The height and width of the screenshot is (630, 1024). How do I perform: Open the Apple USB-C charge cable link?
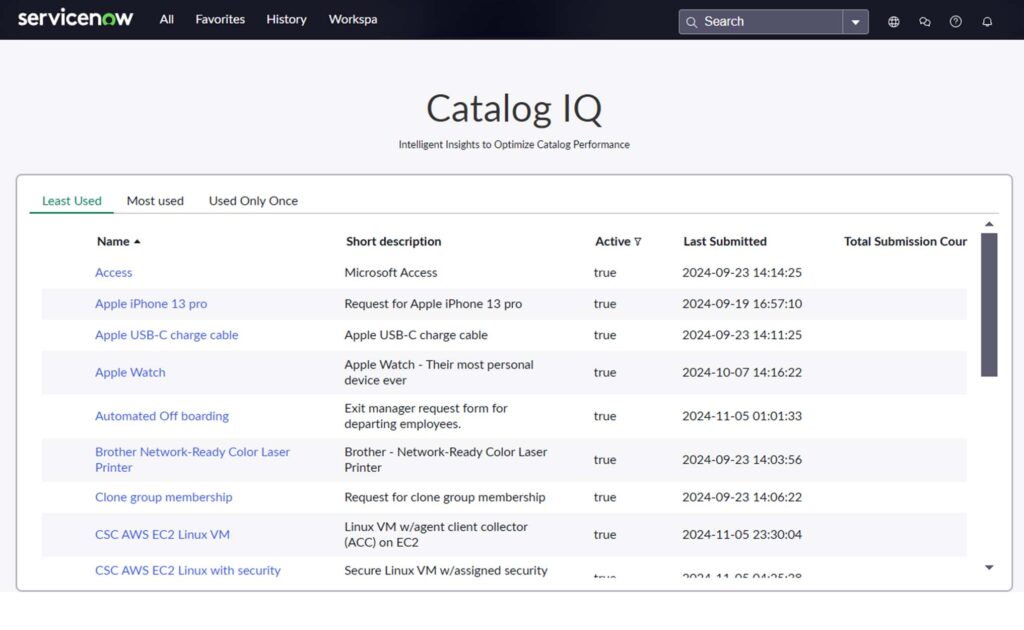pyautogui.click(x=167, y=335)
